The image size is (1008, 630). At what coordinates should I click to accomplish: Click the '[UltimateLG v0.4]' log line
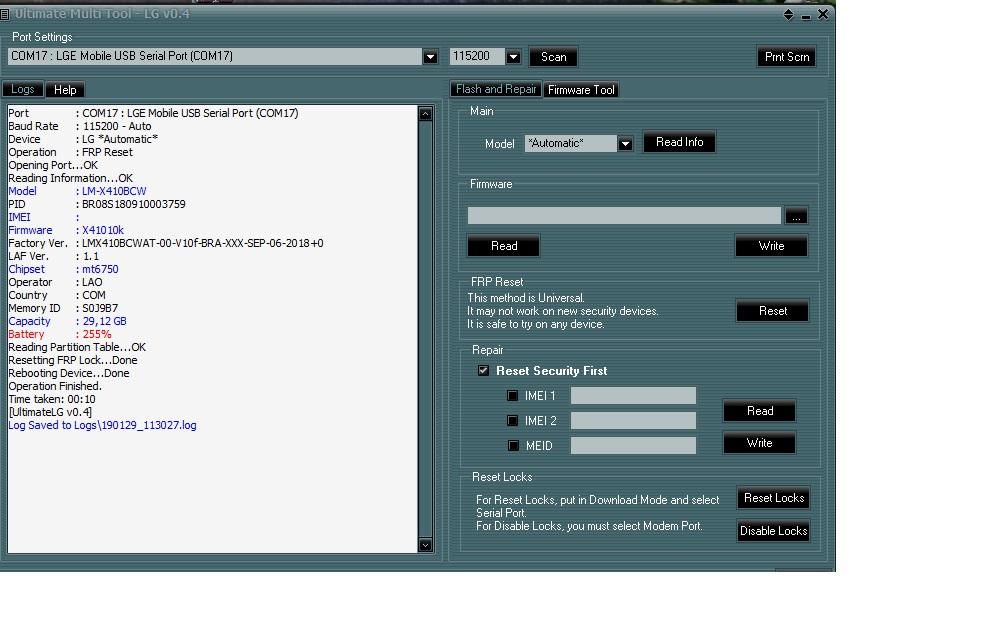click(x=50, y=412)
